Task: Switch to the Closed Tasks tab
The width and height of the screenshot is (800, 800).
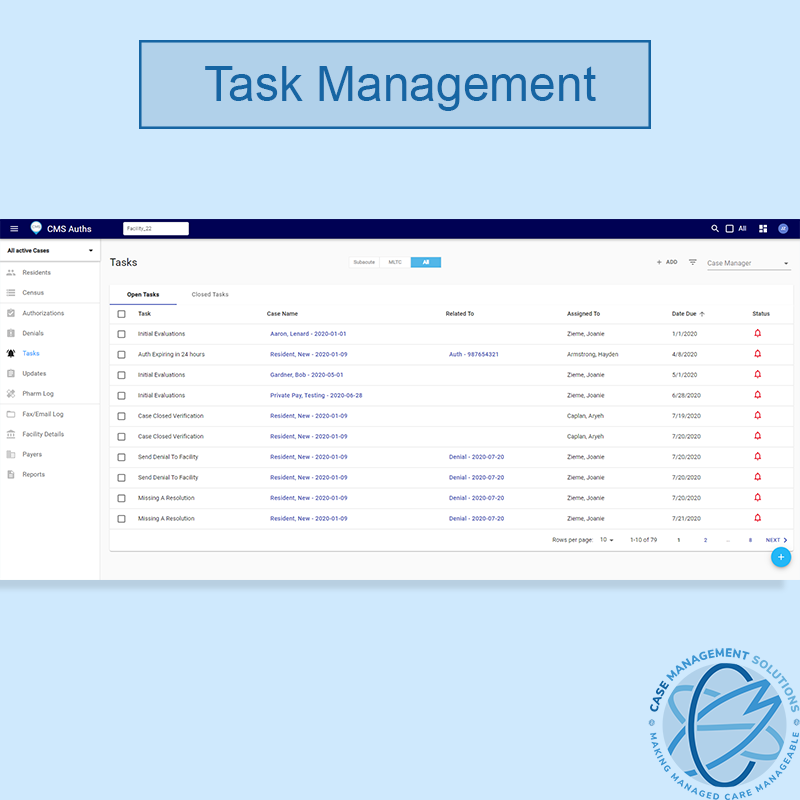Action: 209,295
